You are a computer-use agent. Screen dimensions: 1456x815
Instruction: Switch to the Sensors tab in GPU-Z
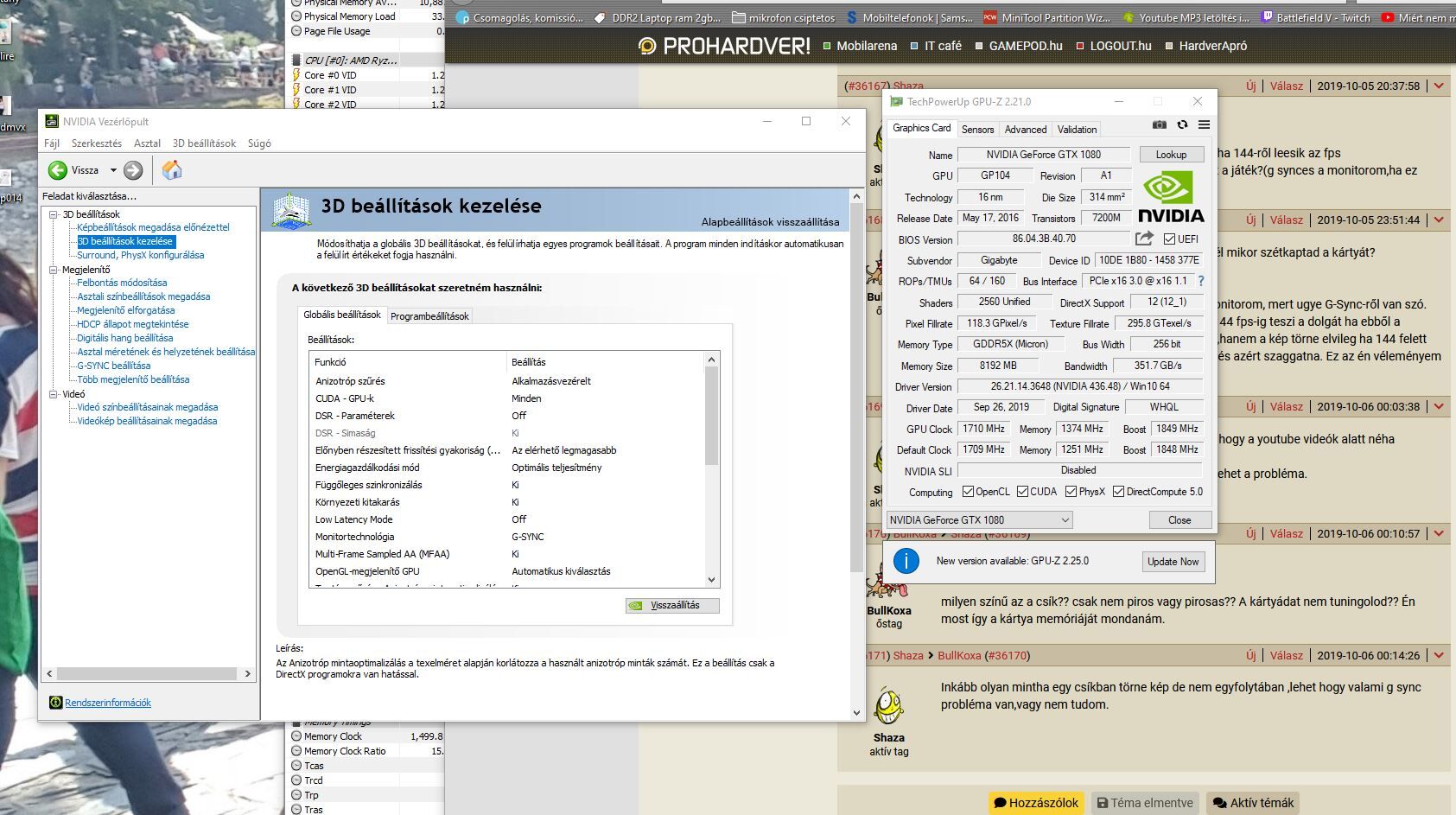pos(977,130)
